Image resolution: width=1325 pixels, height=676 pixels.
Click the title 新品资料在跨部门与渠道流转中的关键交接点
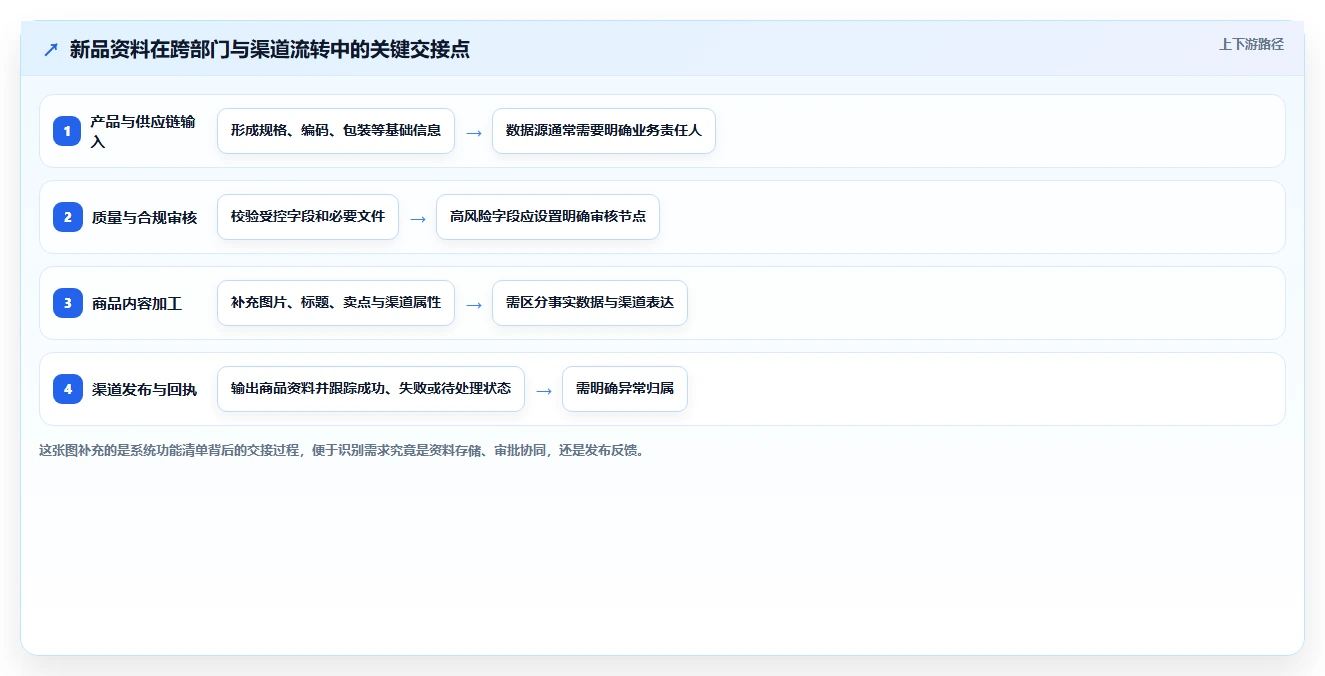(270, 50)
